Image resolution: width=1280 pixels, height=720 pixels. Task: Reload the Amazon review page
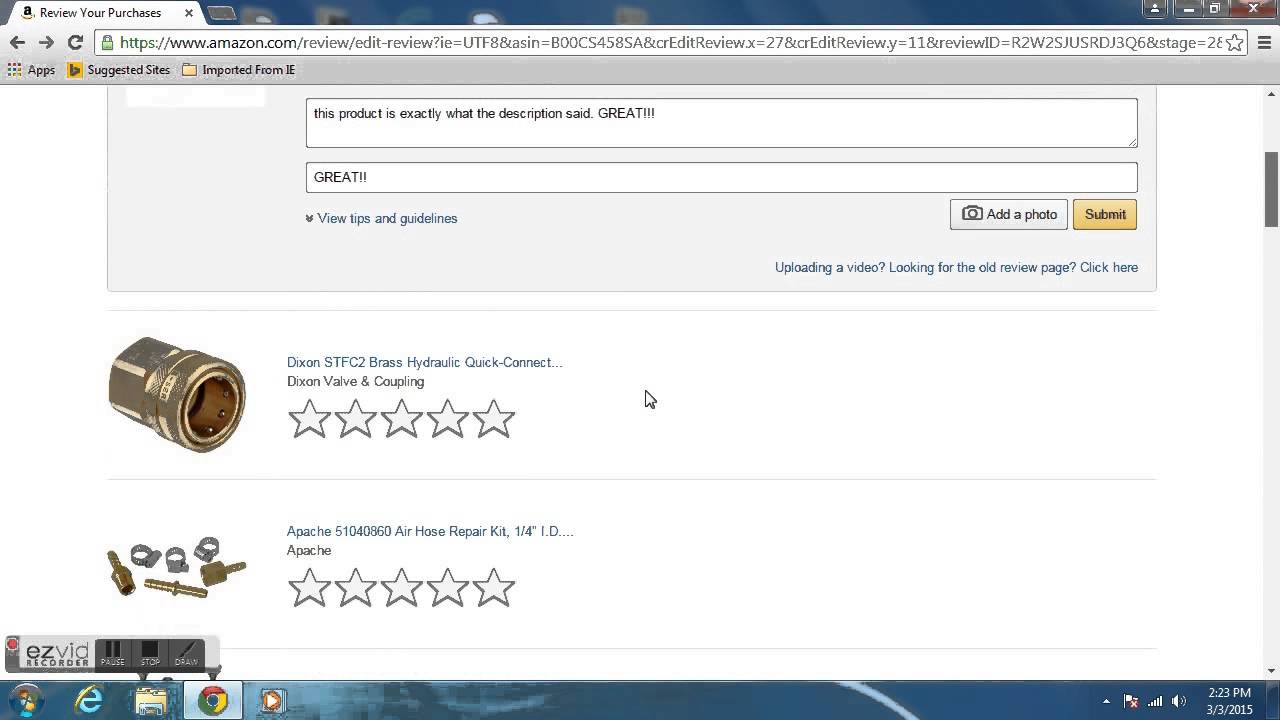(x=75, y=42)
